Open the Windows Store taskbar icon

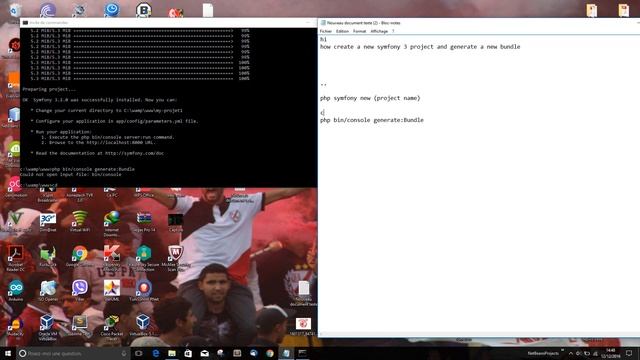click(x=188, y=353)
